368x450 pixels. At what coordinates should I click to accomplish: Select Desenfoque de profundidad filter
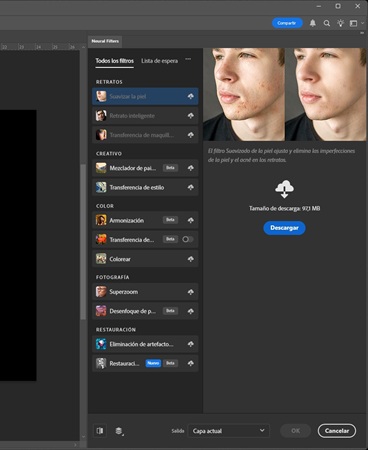pos(145,311)
